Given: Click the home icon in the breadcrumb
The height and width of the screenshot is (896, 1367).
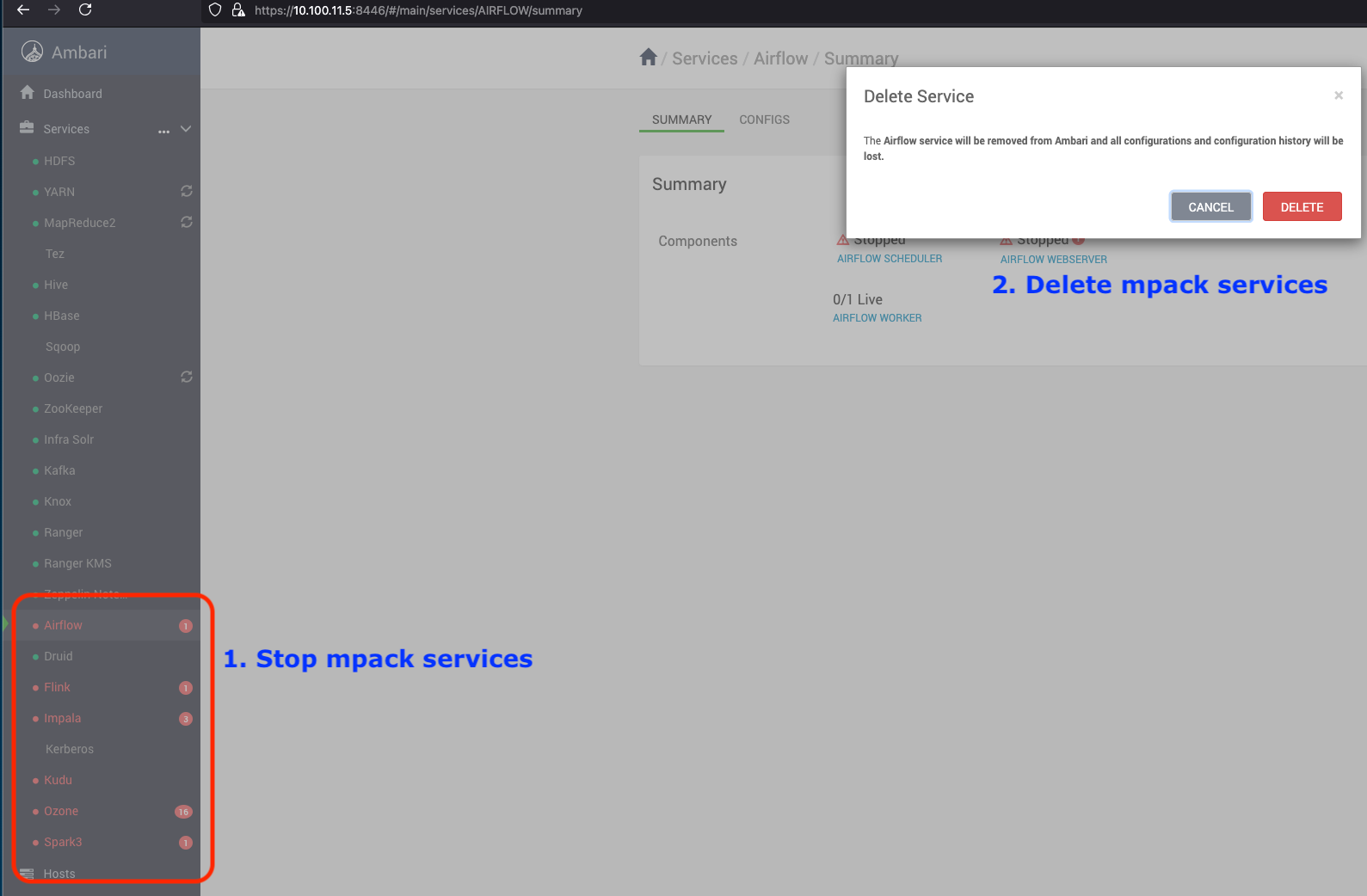Looking at the screenshot, I should 649,57.
